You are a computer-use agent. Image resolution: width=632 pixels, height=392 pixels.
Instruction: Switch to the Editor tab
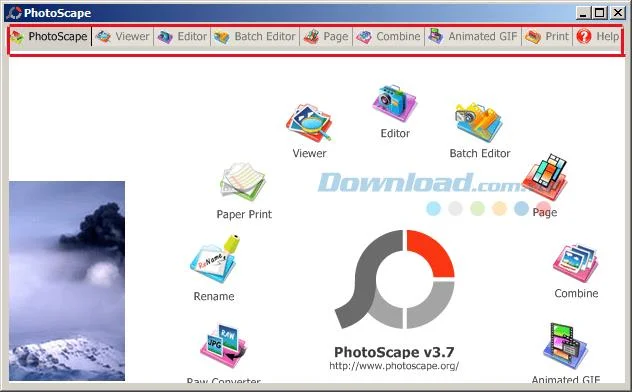(x=182, y=37)
